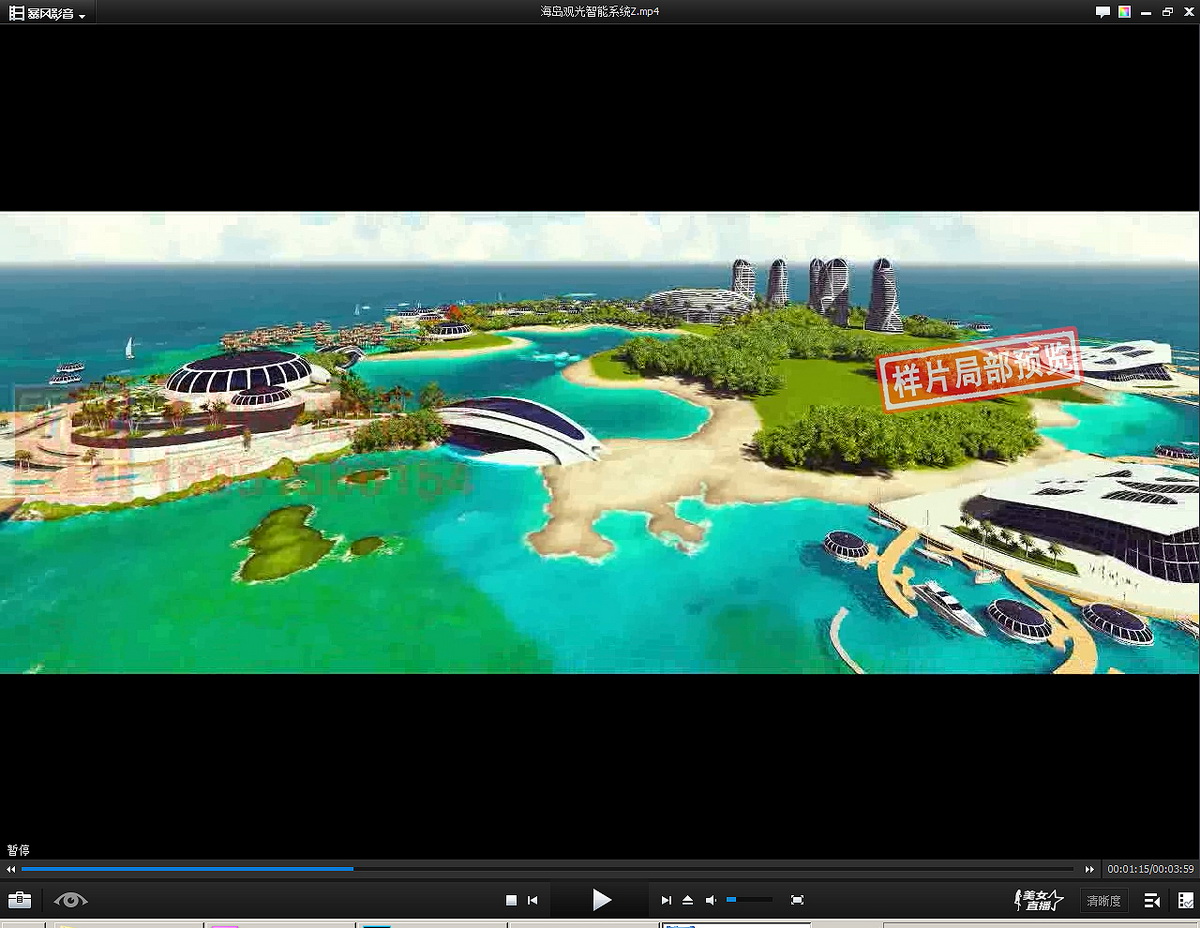The width and height of the screenshot is (1200, 928).
Task: Click the fast-forward arrows right of the seek bar
Action: pos(1090,869)
